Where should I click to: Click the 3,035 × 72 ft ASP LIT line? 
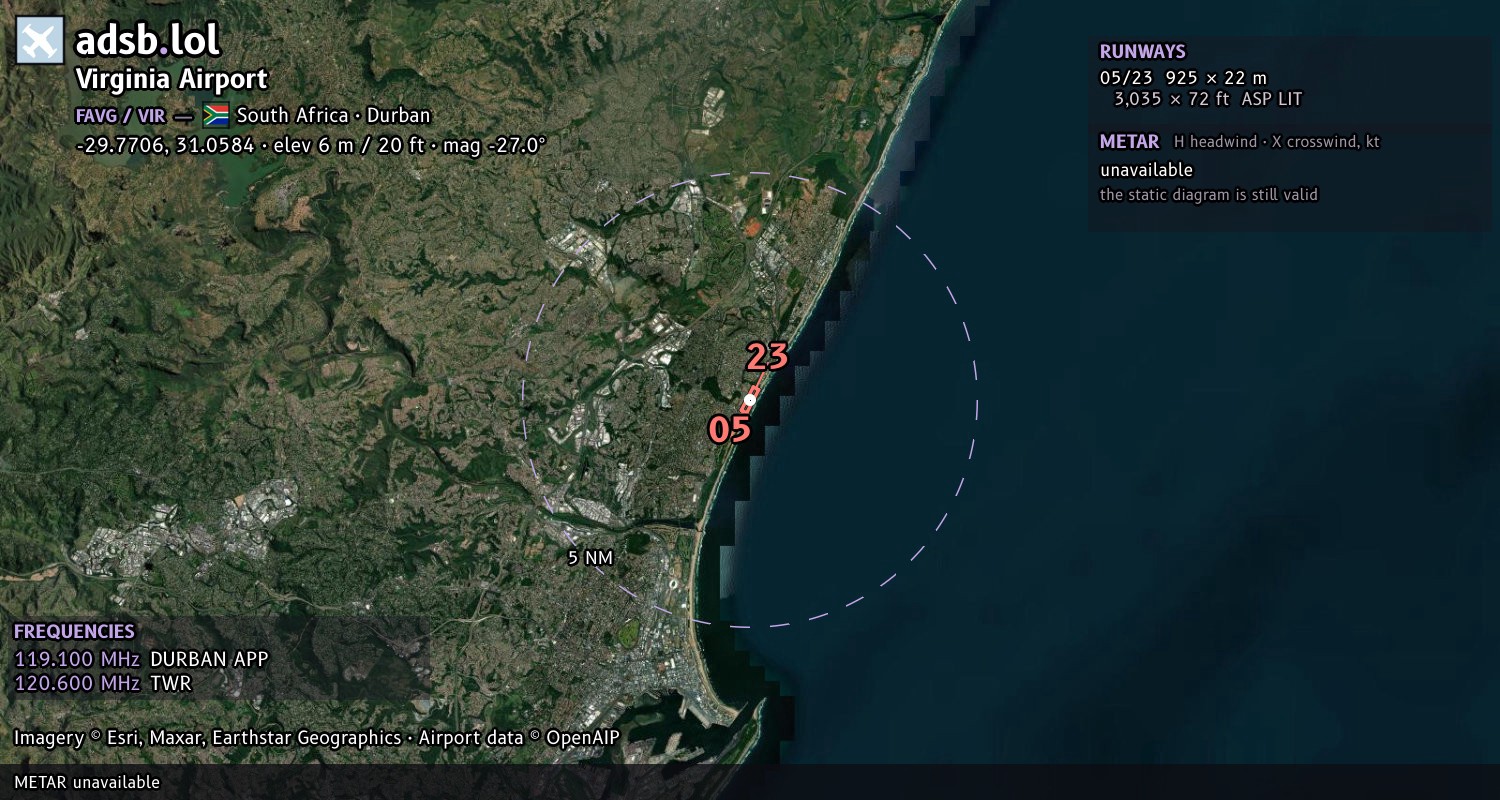[x=1208, y=99]
